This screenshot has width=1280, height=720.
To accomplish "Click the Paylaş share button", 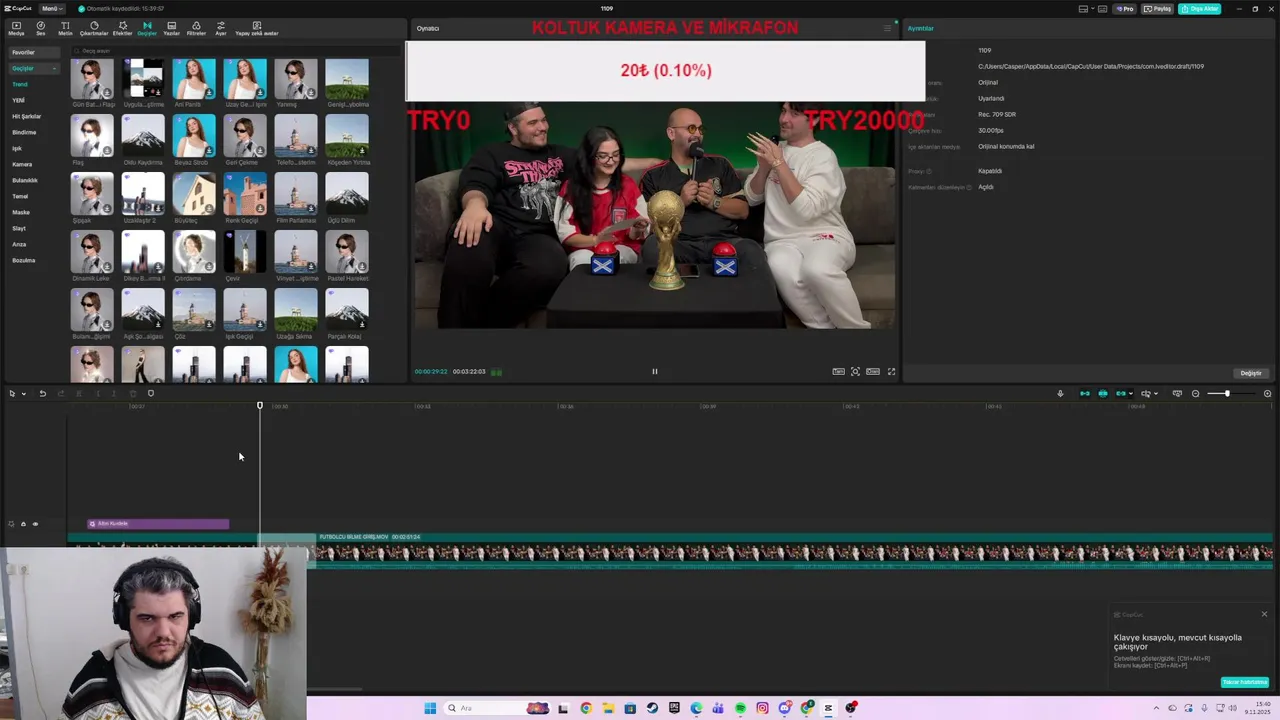I will (1158, 8).
